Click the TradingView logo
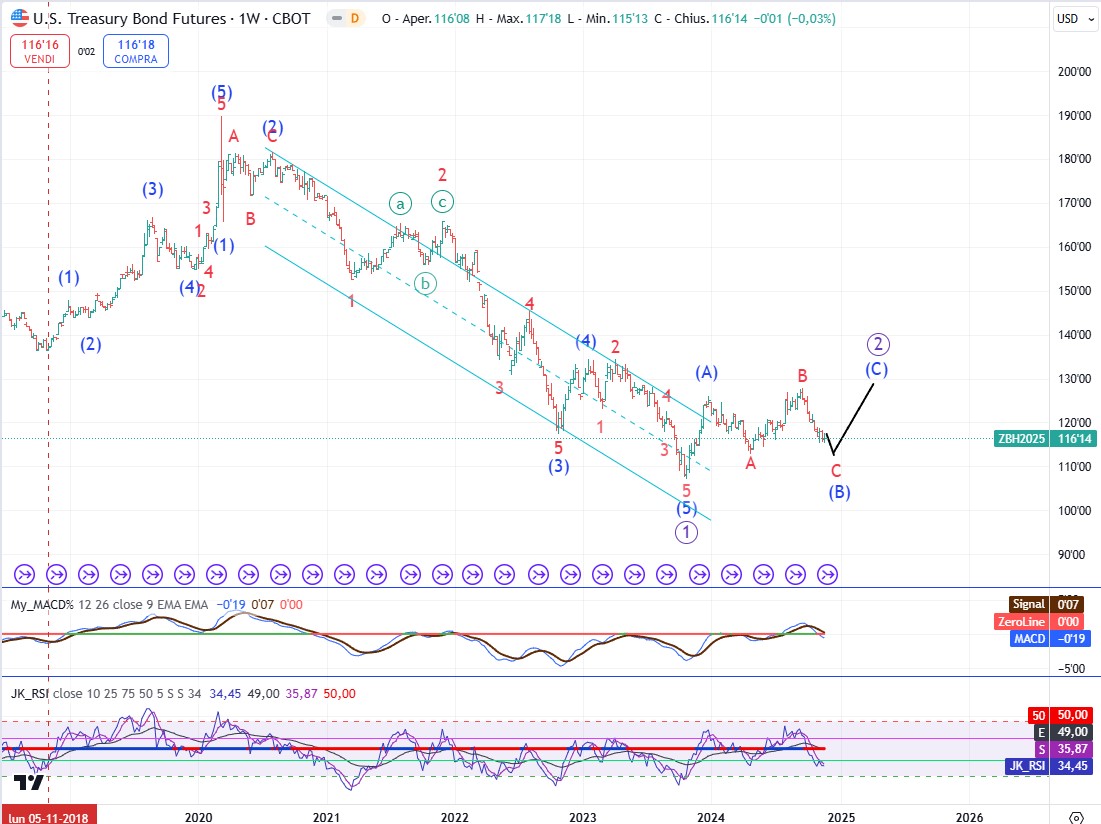The image size is (1101, 824). coord(29,783)
